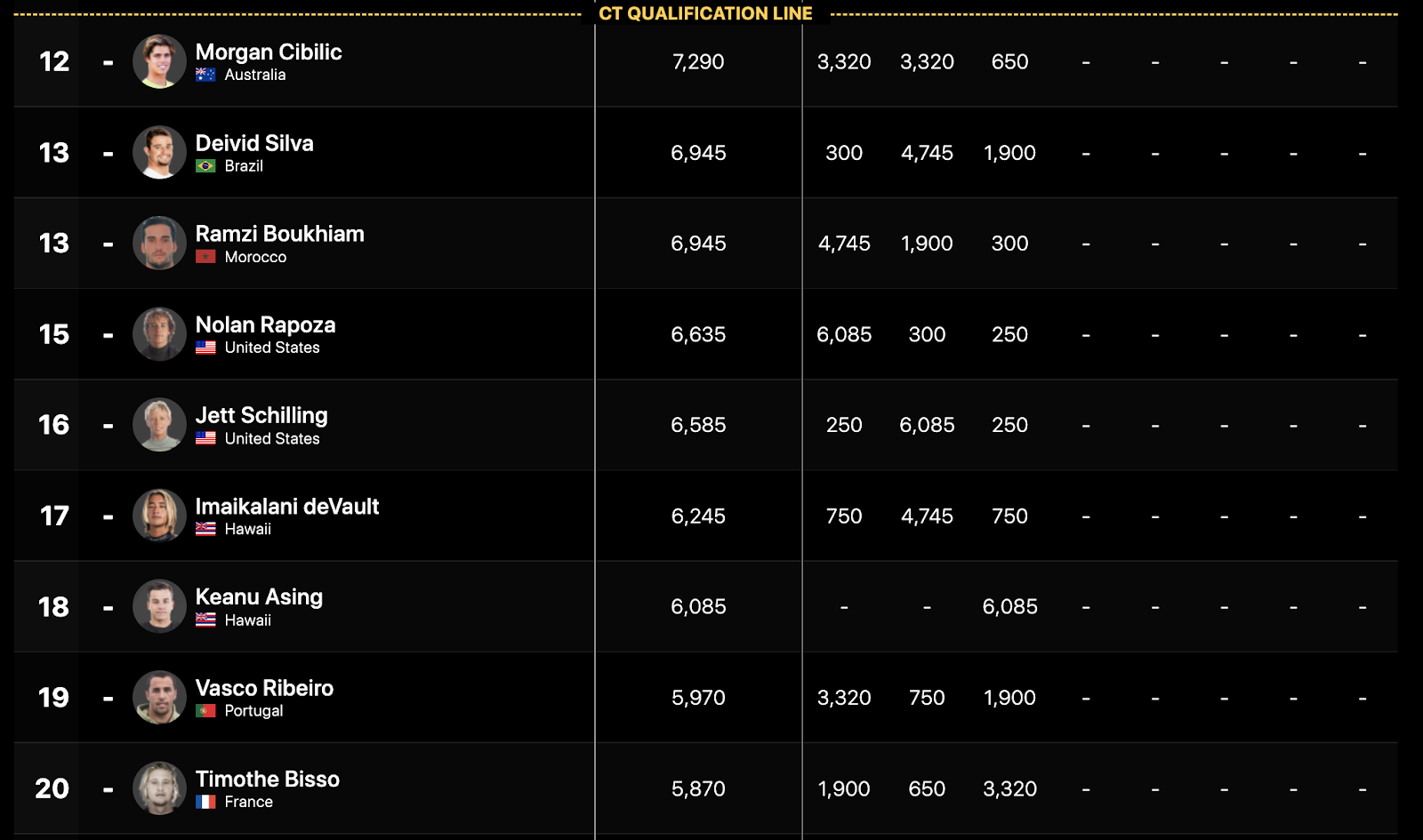
Task: Open Keanu Asing's avatar photo
Action: click(x=159, y=606)
